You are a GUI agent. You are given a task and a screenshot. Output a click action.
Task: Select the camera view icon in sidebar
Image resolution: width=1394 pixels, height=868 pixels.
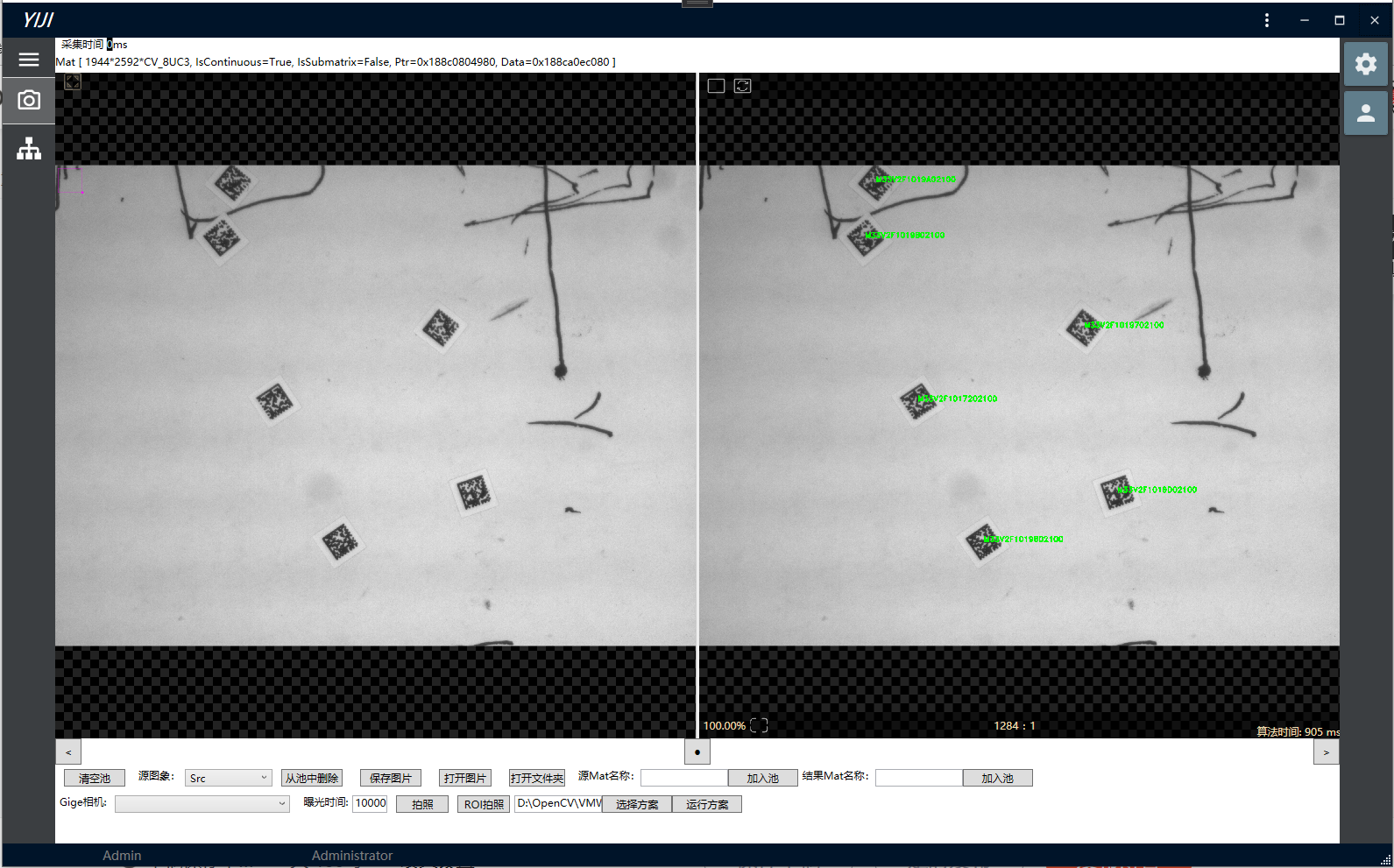click(x=29, y=101)
